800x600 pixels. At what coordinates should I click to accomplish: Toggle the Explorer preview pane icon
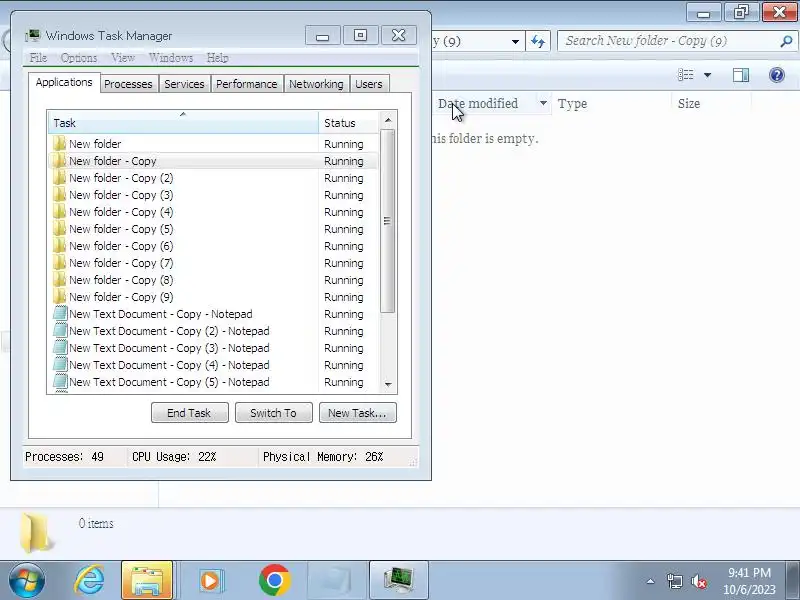click(x=741, y=76)
